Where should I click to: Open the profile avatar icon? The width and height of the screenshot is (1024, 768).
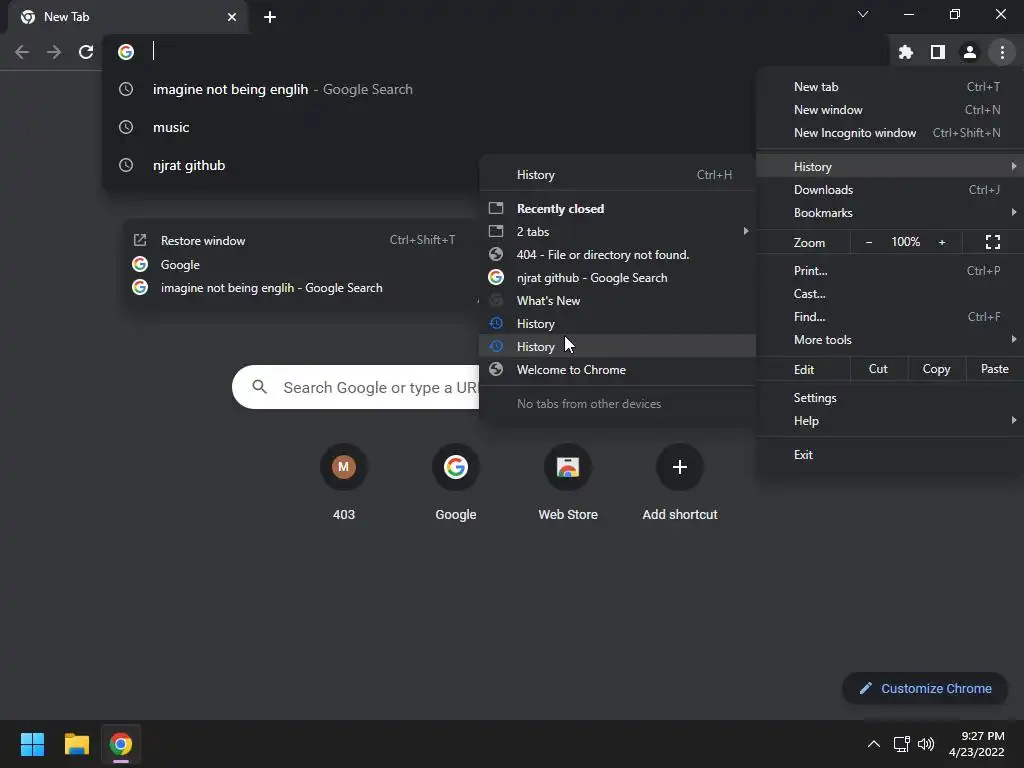coord(970,52)
